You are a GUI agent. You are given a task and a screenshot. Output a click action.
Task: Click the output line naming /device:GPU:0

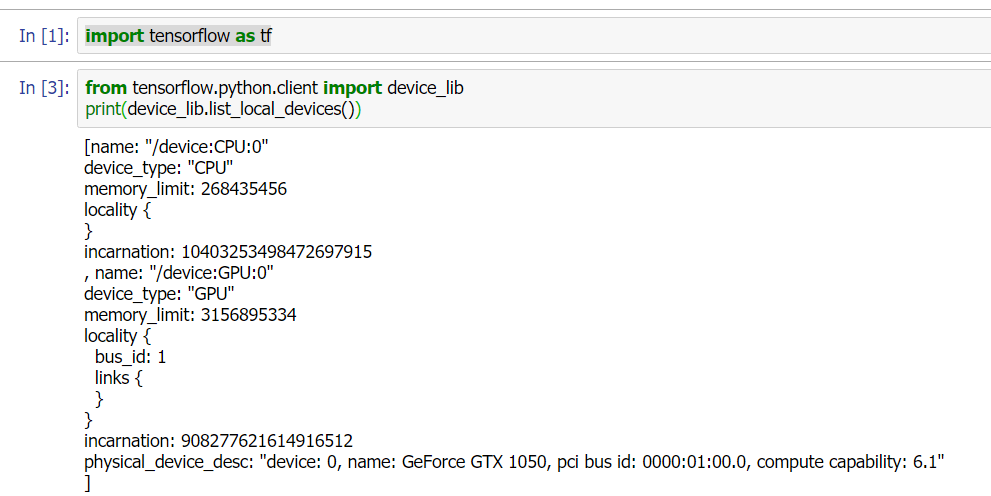(179, 273)
